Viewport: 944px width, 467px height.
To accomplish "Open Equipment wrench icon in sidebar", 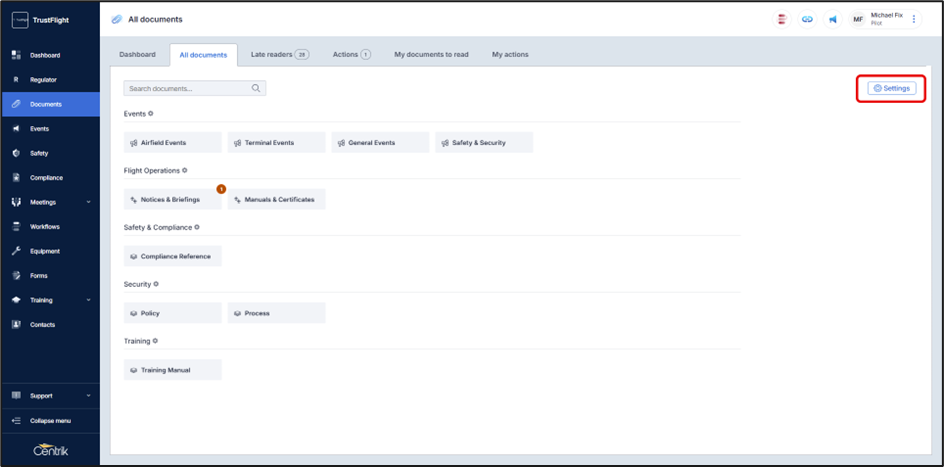I will click(x=17, y=251).
